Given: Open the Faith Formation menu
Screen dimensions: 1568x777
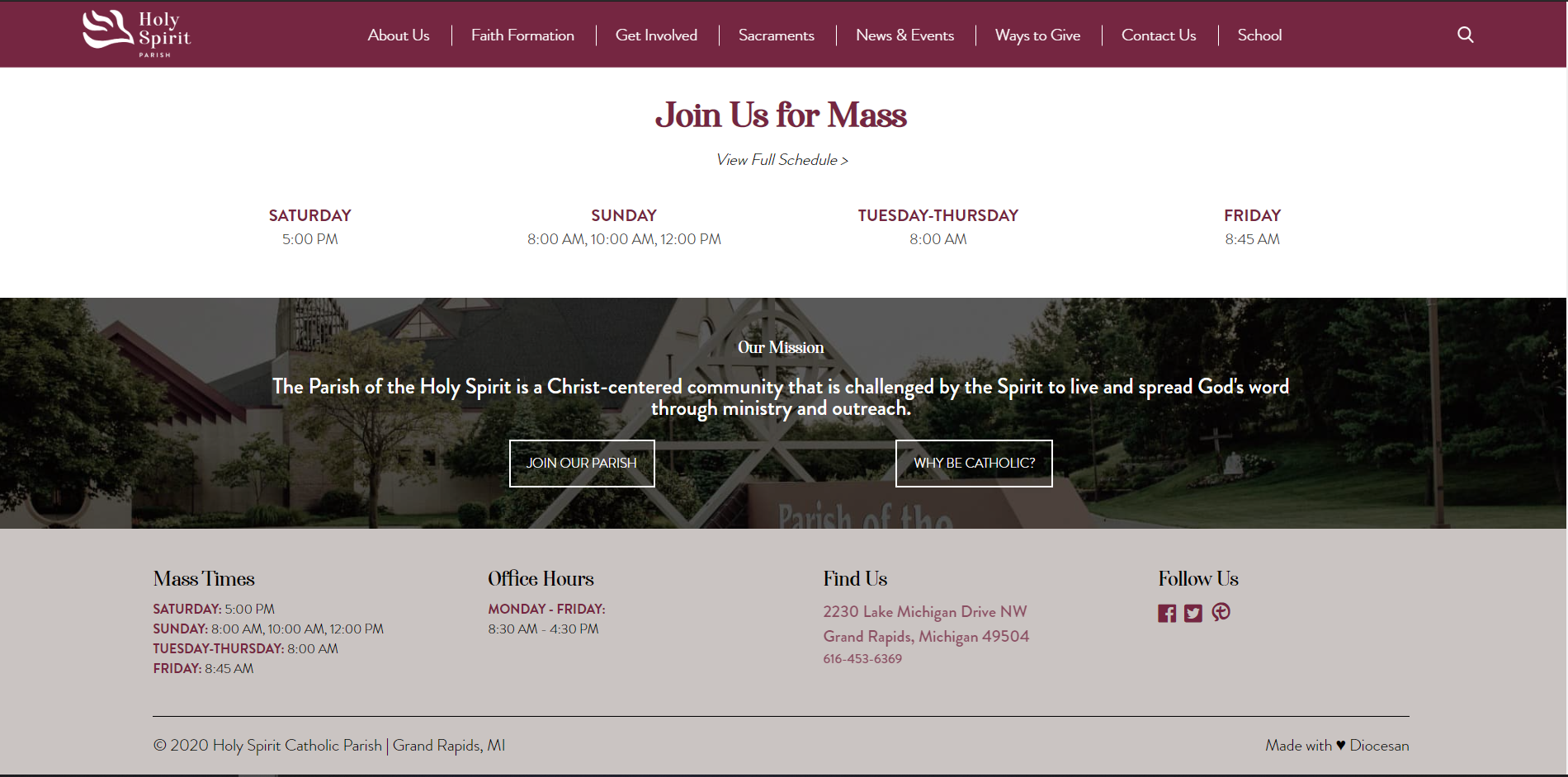Looking at the screenshot, I should point(522,35).
